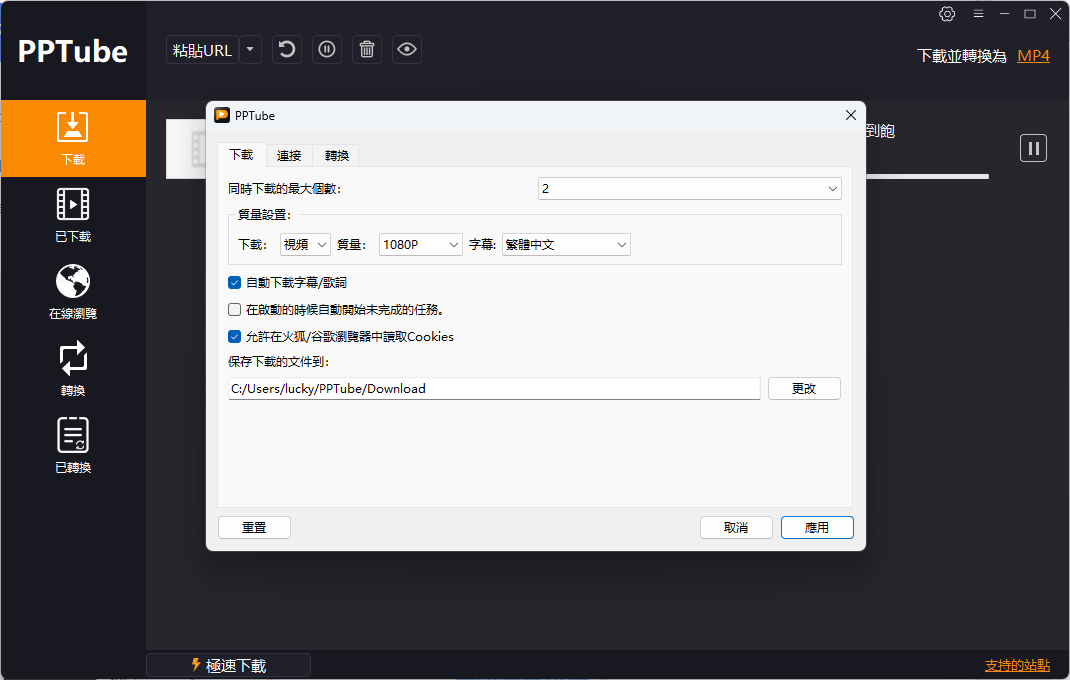Click the pause all icon in toolbar
Viewport: 1070px width, 680px height.
coord(327,50)
